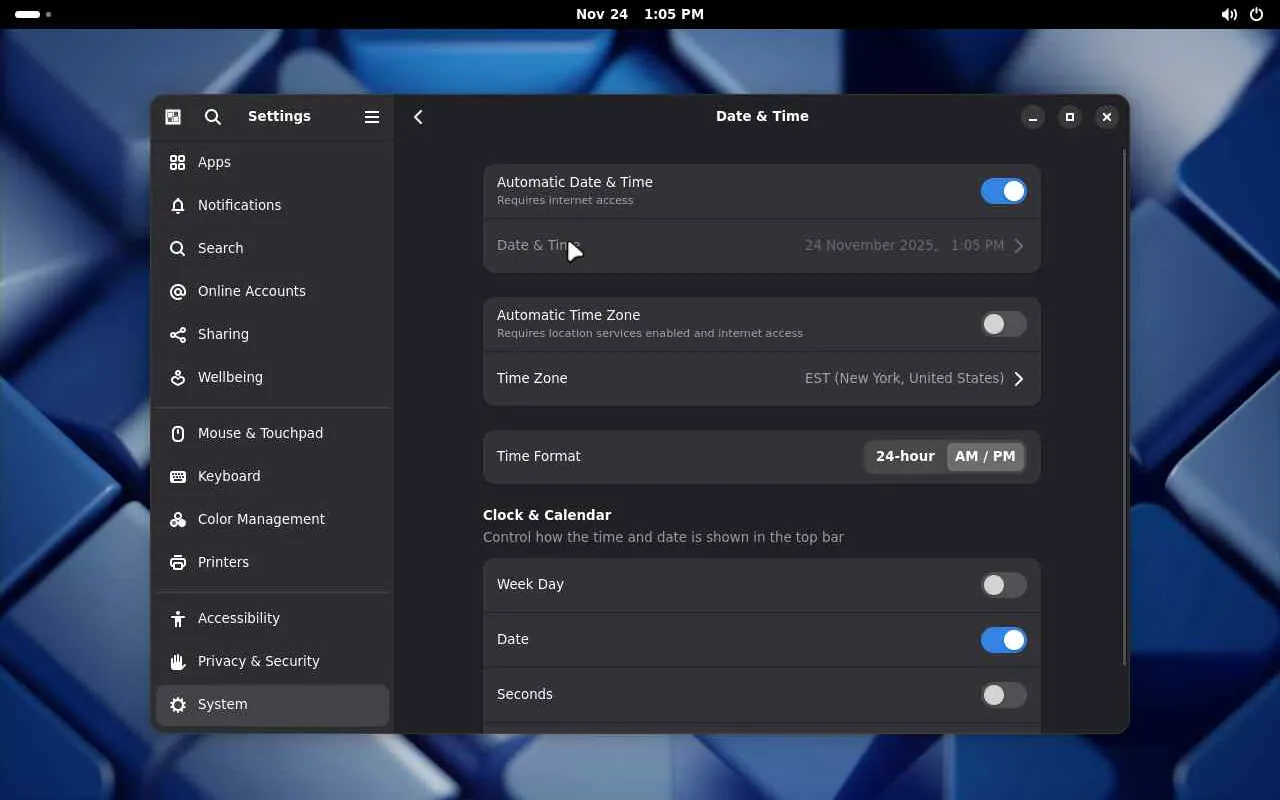Click the 'Requires internet access' subtitle
The image size is (1280, 800).
(565, 200)
